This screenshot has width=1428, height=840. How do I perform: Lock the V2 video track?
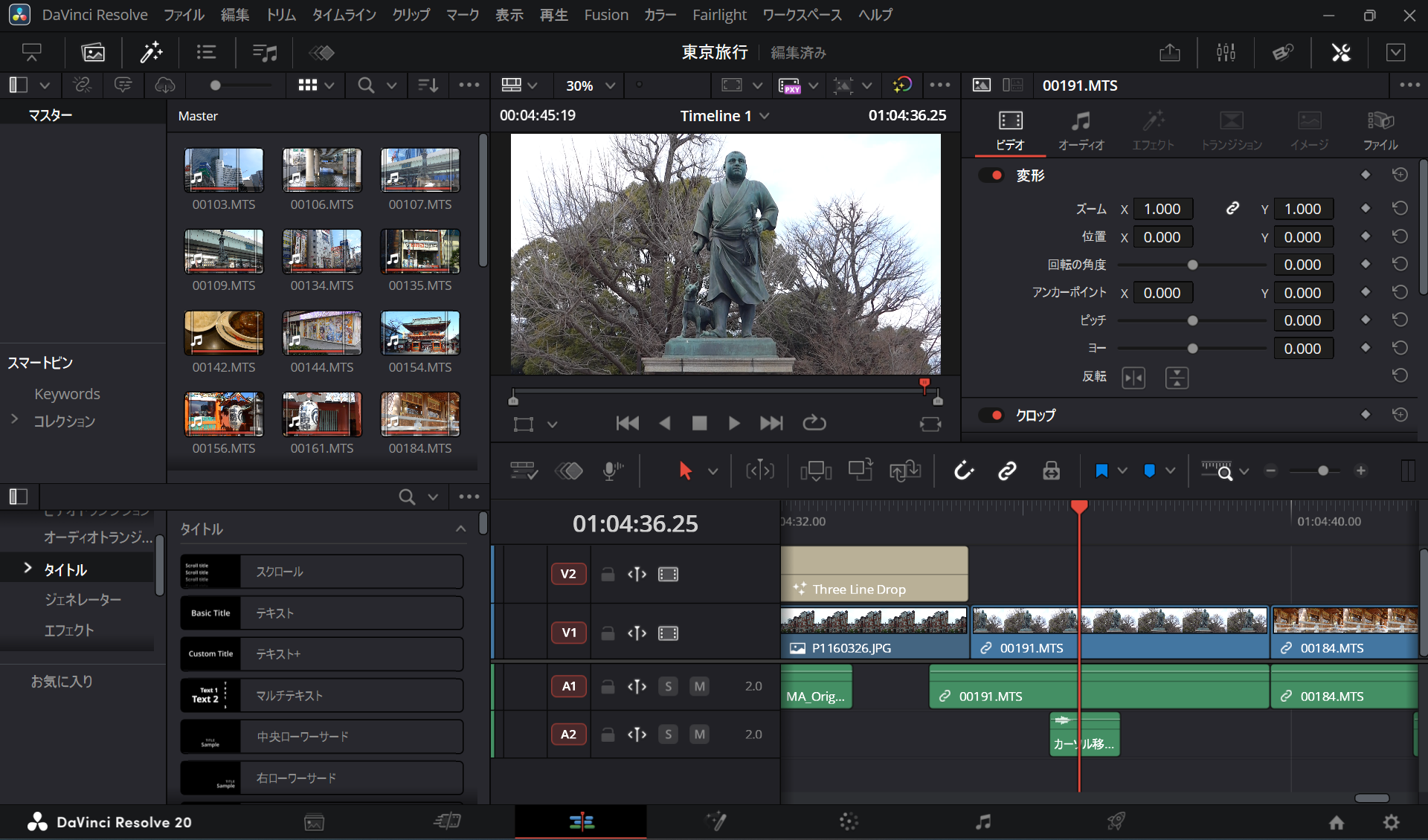(x=608, y=574)
